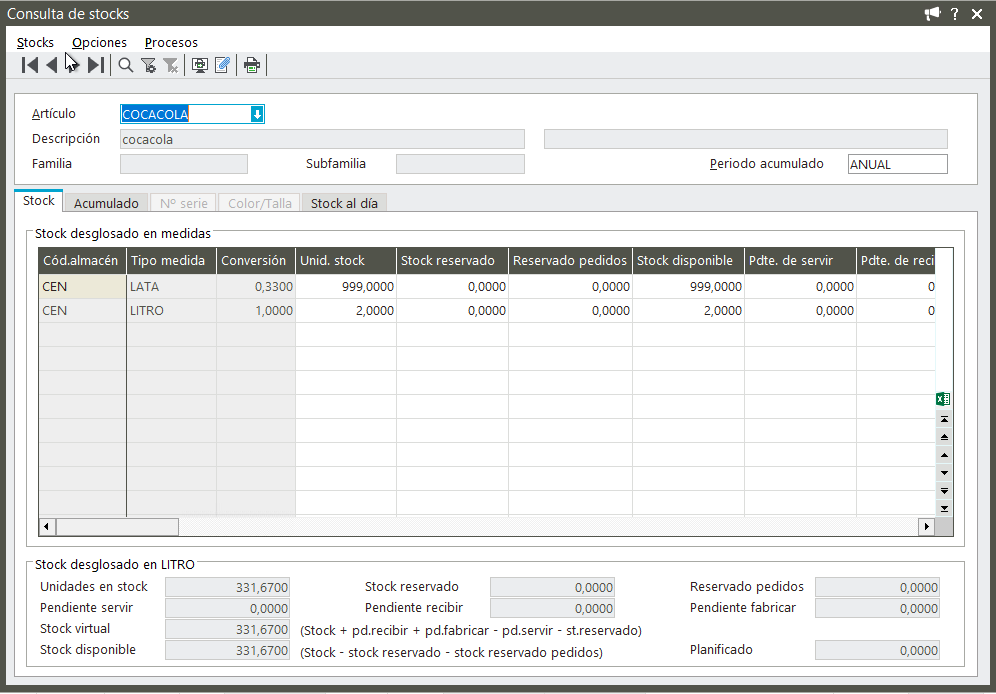
Task: Open the Opciones menu
Action: coord(99,42)
